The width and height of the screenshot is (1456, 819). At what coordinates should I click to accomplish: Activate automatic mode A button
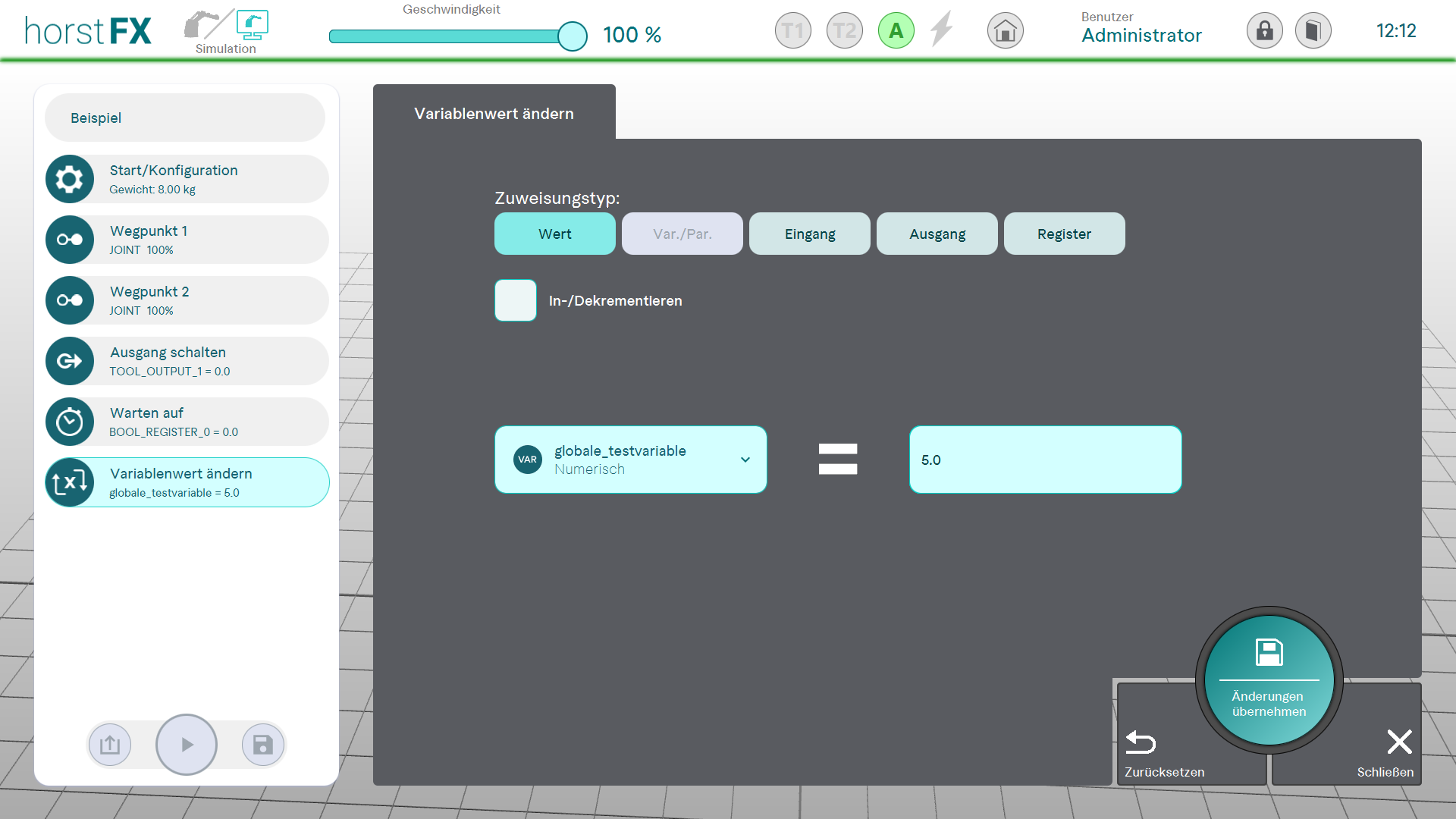coord(896,31)
